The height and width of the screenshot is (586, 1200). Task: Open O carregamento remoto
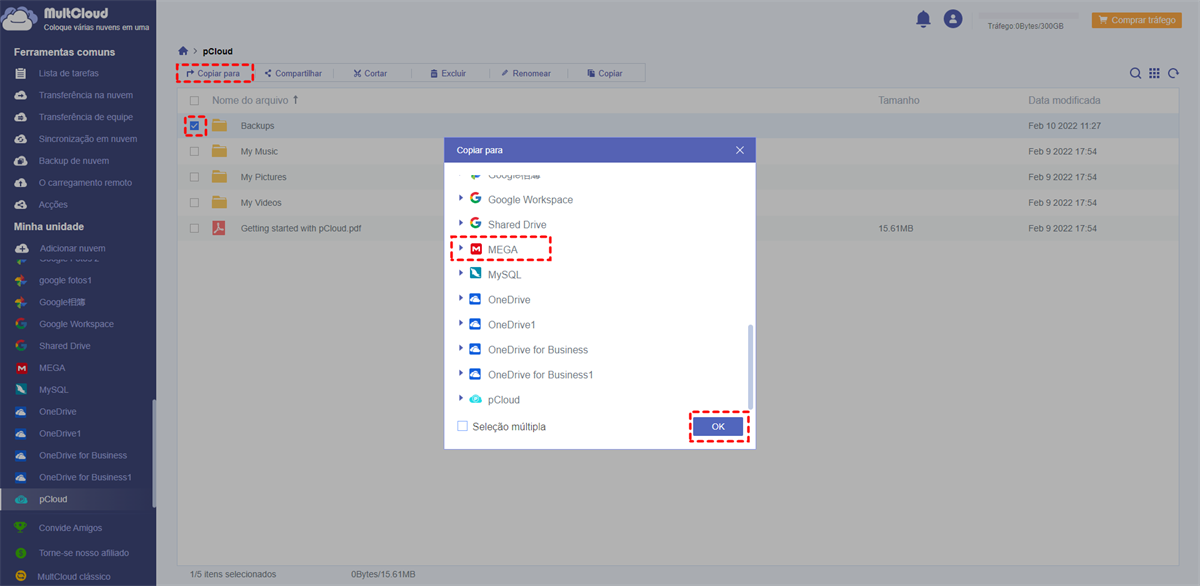tap(84, 183)
